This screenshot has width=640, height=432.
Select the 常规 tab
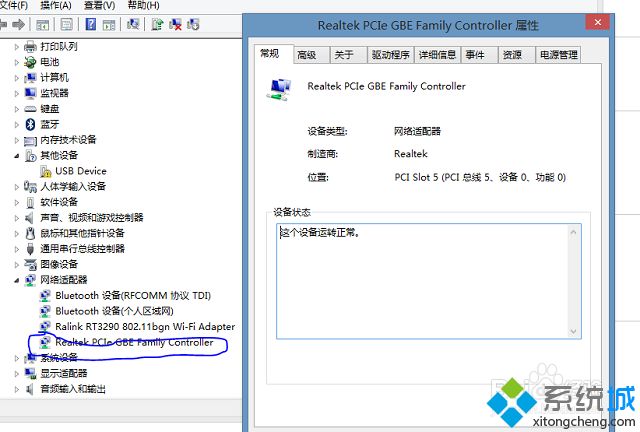tap(273, 53)
